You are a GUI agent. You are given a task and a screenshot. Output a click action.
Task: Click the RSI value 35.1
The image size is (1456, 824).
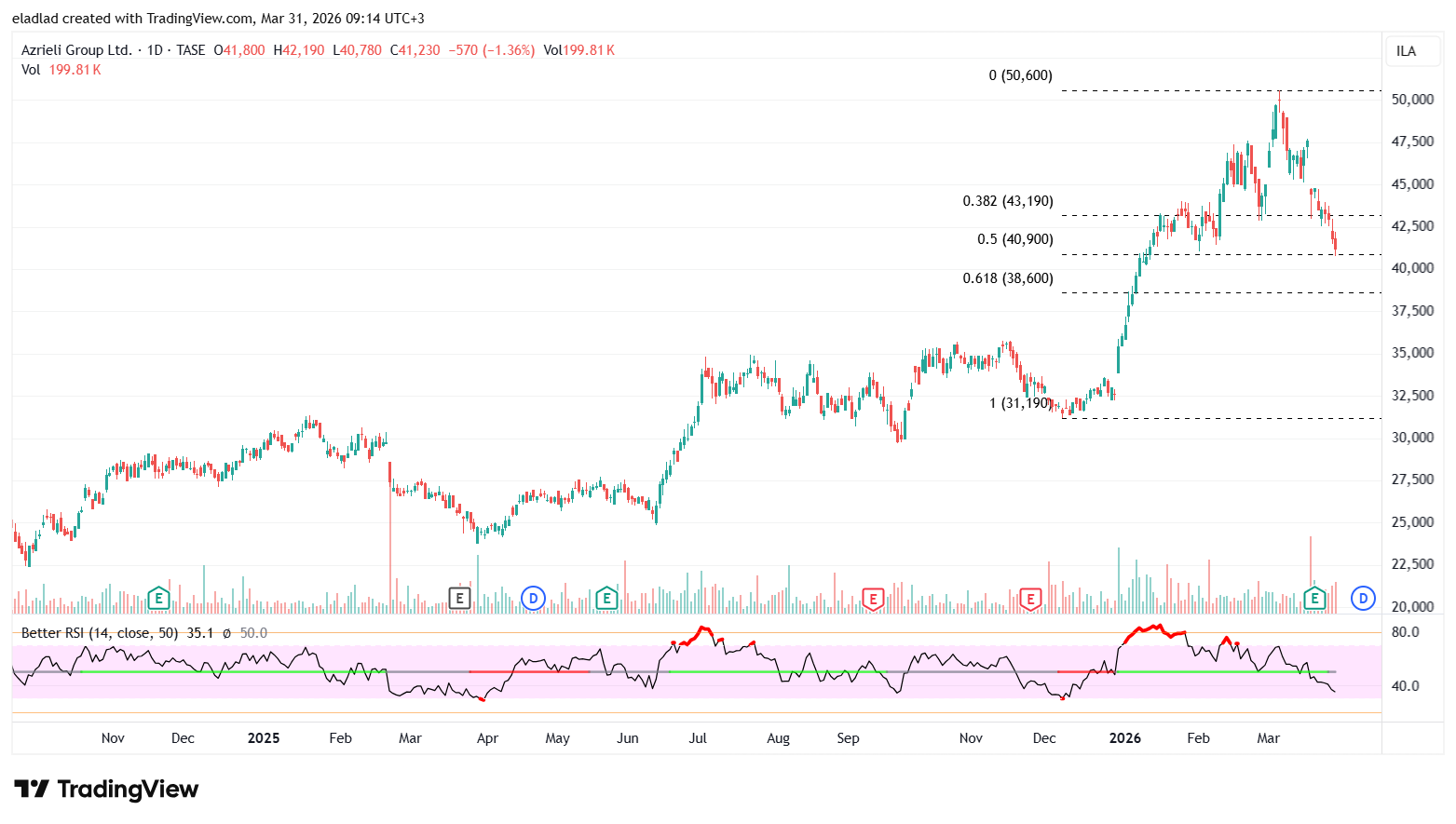pos(200,633)
